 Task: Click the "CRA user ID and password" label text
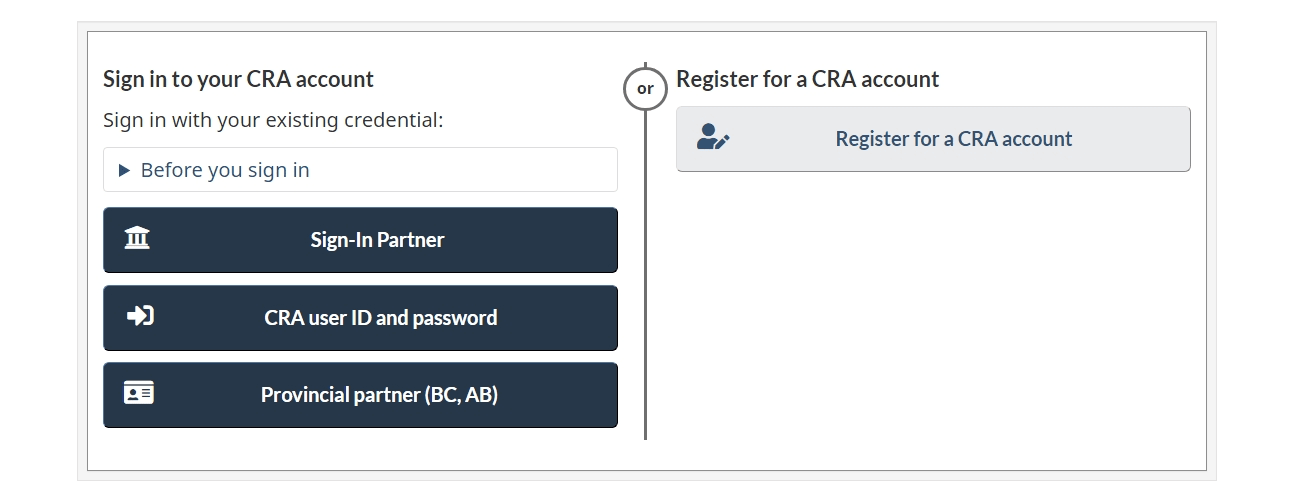pyautogui.click(x=380, y=318)
